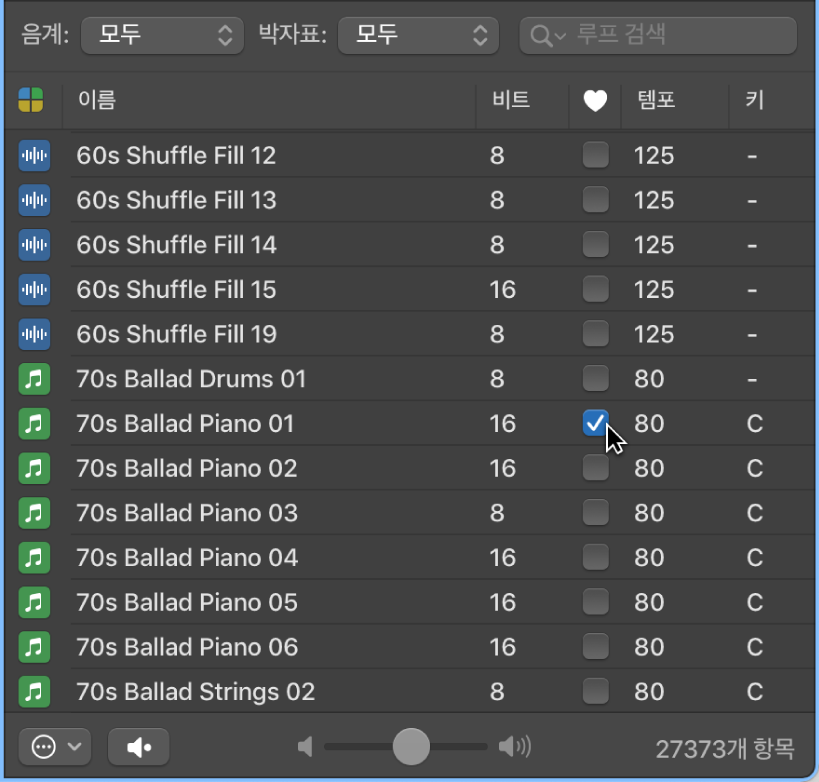Viewport: 819px width, 782px height.
Task: Favorite the 70s Ballad Piano 04 loop
Action: click(x=595, y=558)
